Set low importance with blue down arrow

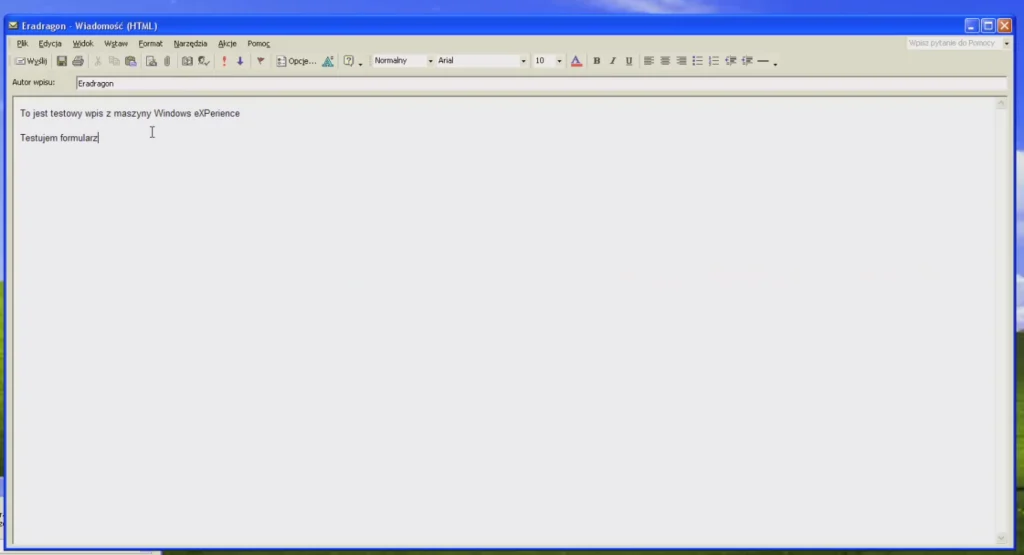coord(240,61)
